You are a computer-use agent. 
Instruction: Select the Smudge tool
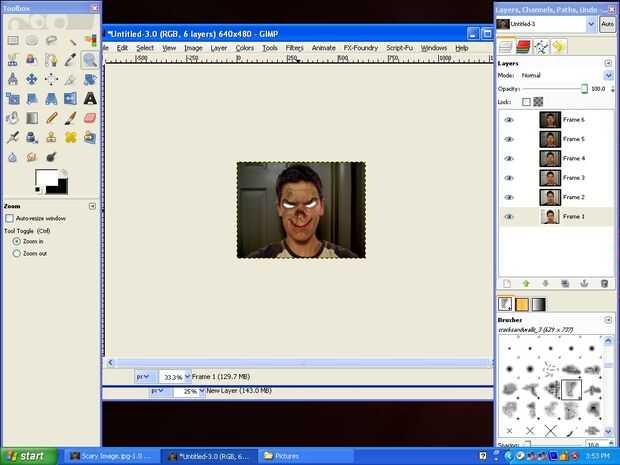click(32, 157)
